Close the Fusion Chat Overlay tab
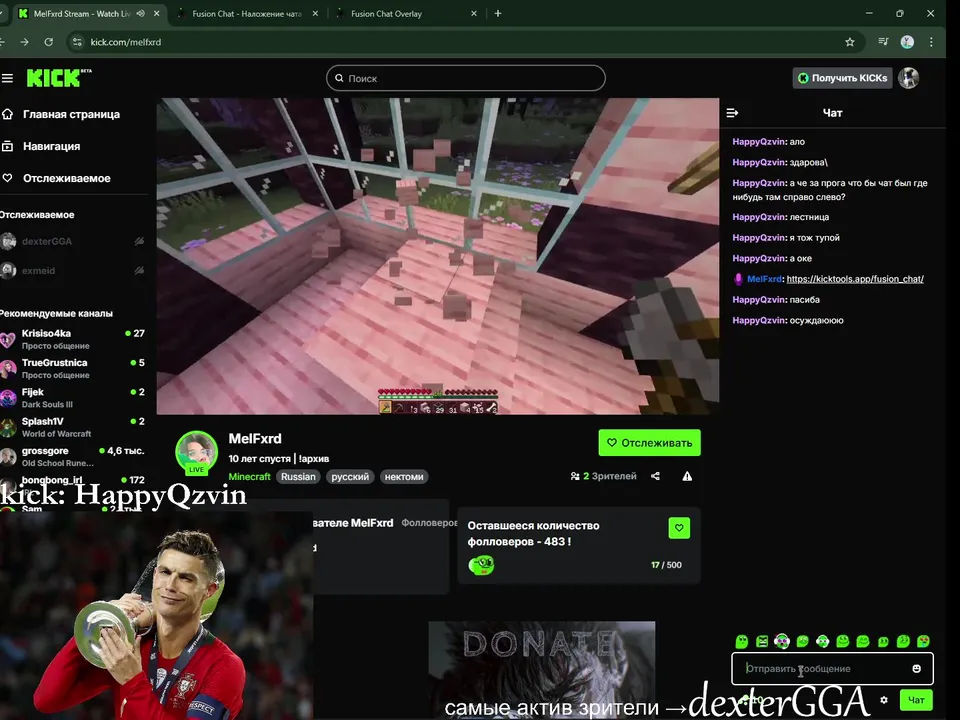This screenshot has height=720, width=960. (x=473, y=13)
